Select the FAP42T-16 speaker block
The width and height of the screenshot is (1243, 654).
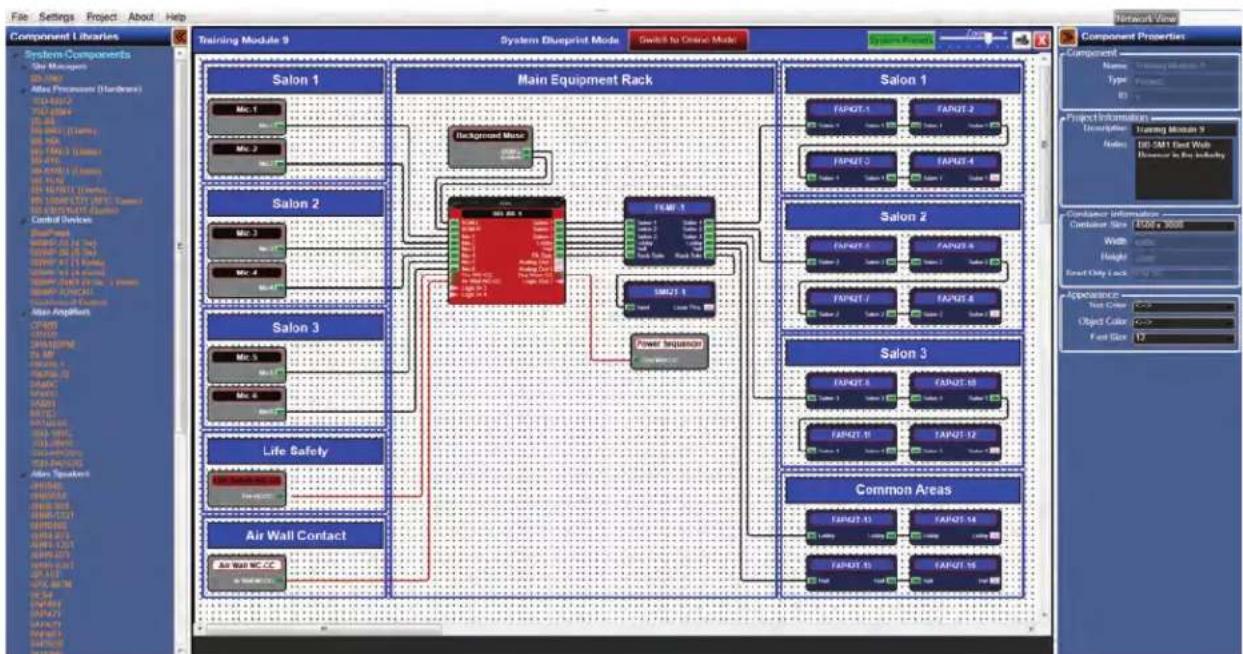956,571
